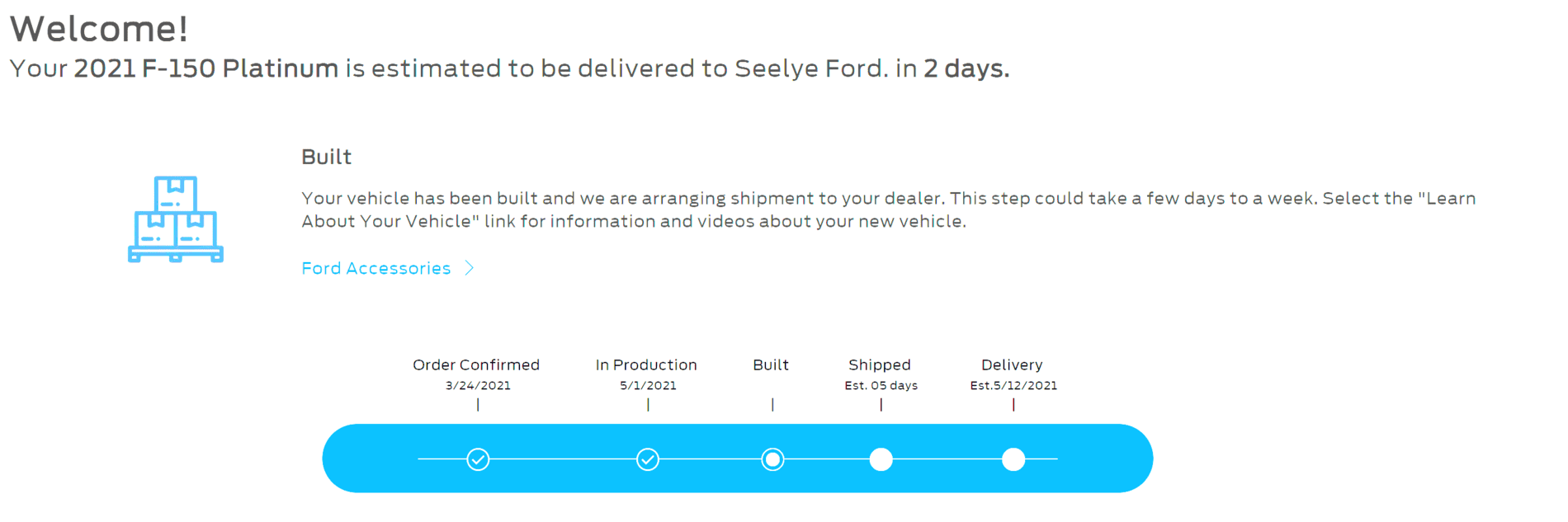Click the Est. 05 days shipping estimate
1568x522 pixels.
point(881,386)
